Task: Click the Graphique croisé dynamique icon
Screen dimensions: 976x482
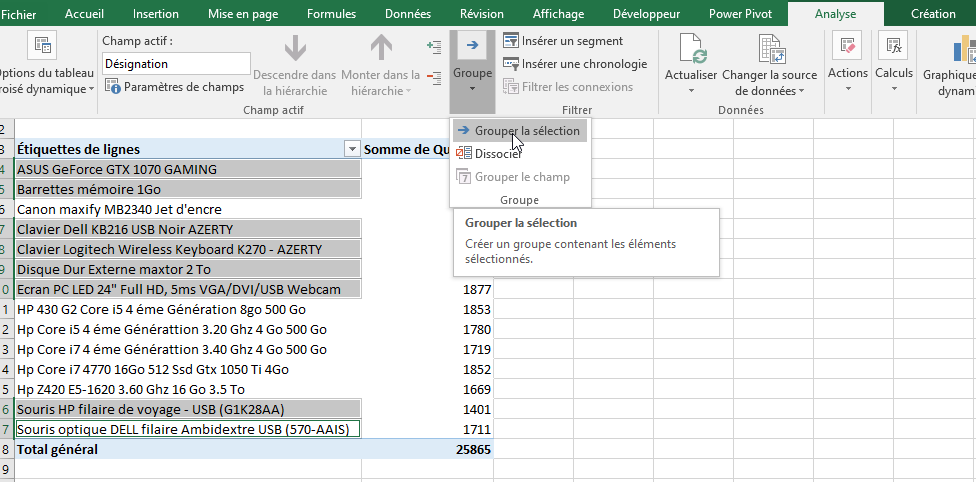Action: [x=964, y=50]
